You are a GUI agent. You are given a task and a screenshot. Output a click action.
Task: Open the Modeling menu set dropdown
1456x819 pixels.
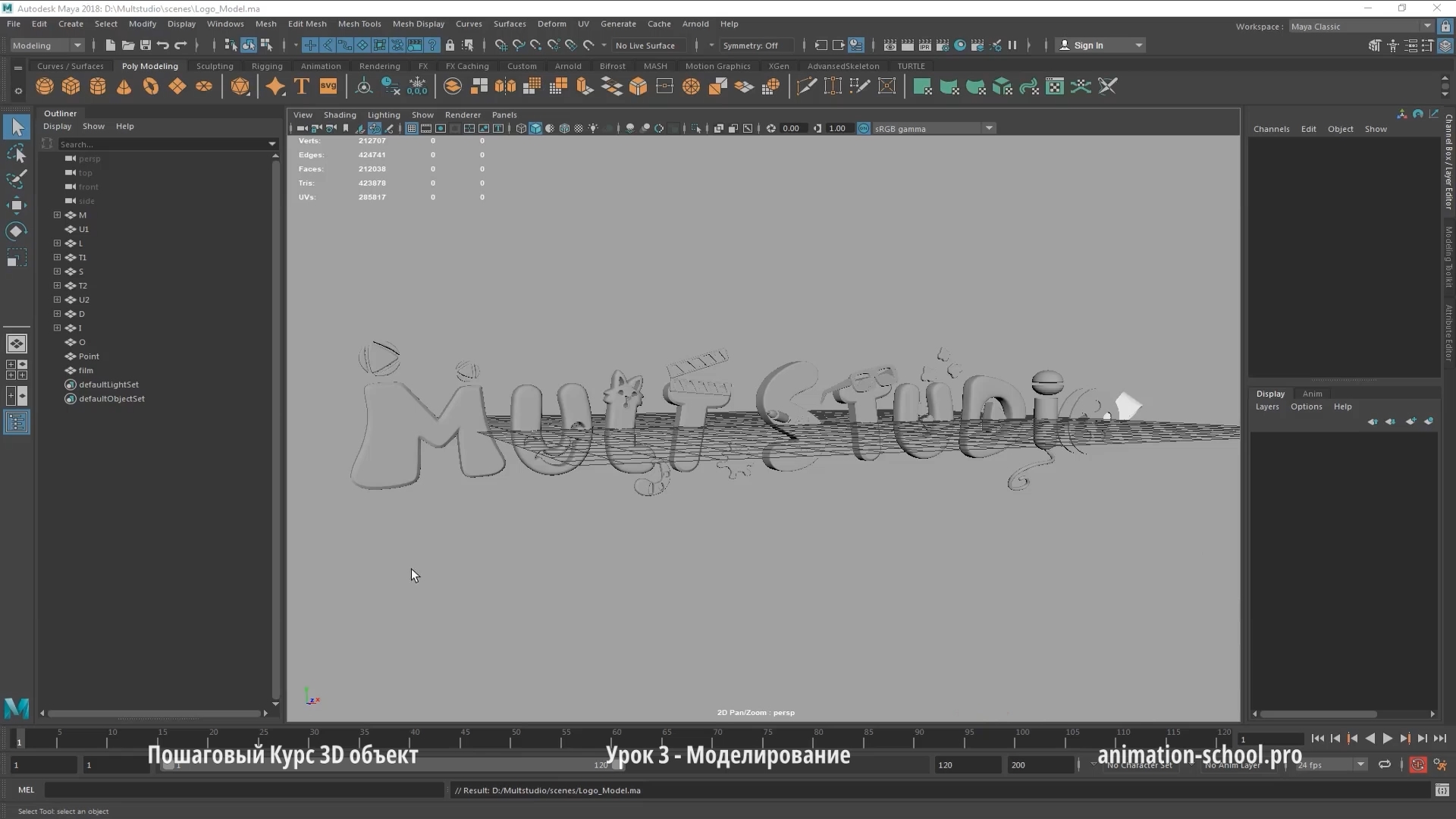click(47, 45)
